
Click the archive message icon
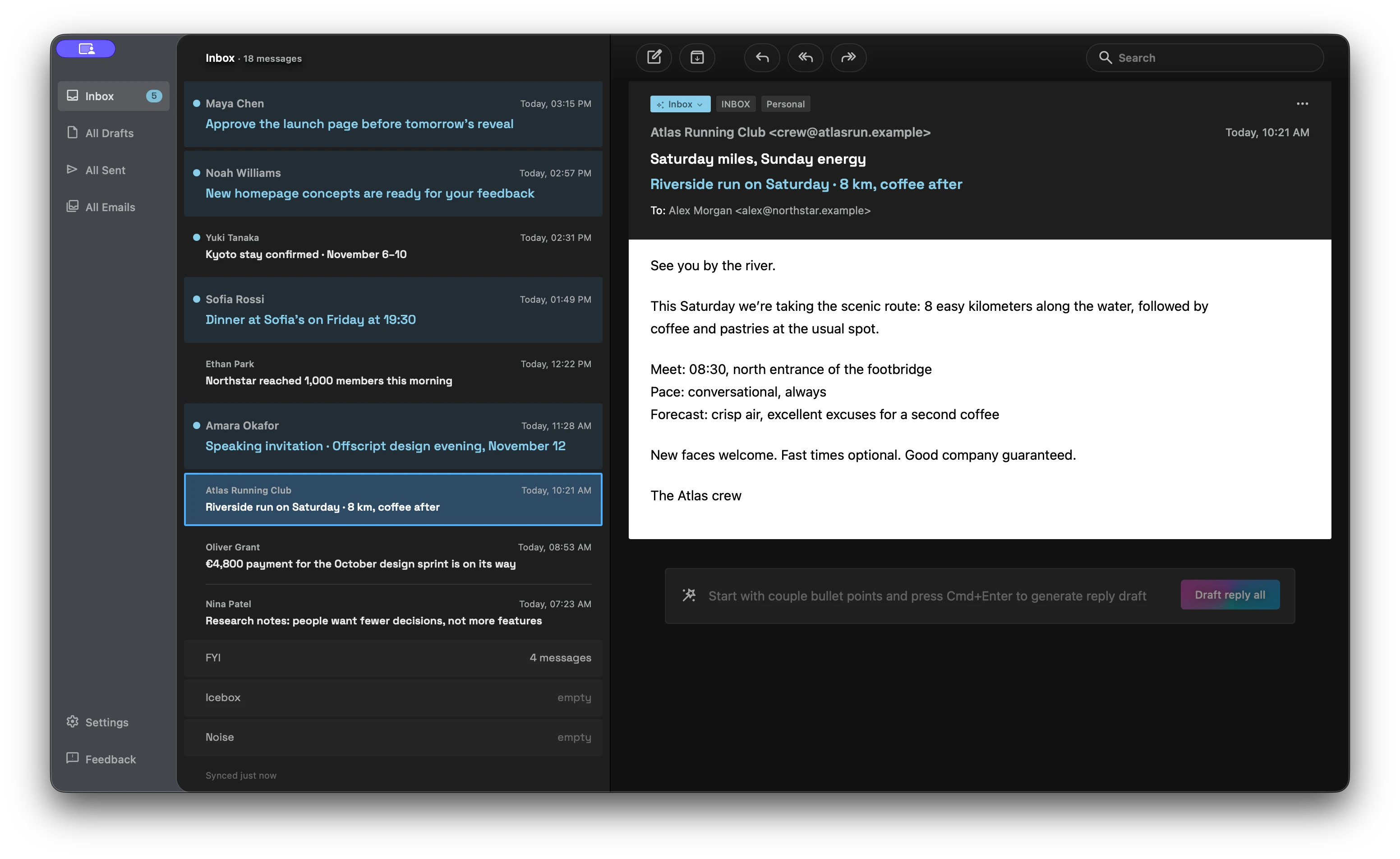[696, 57]
